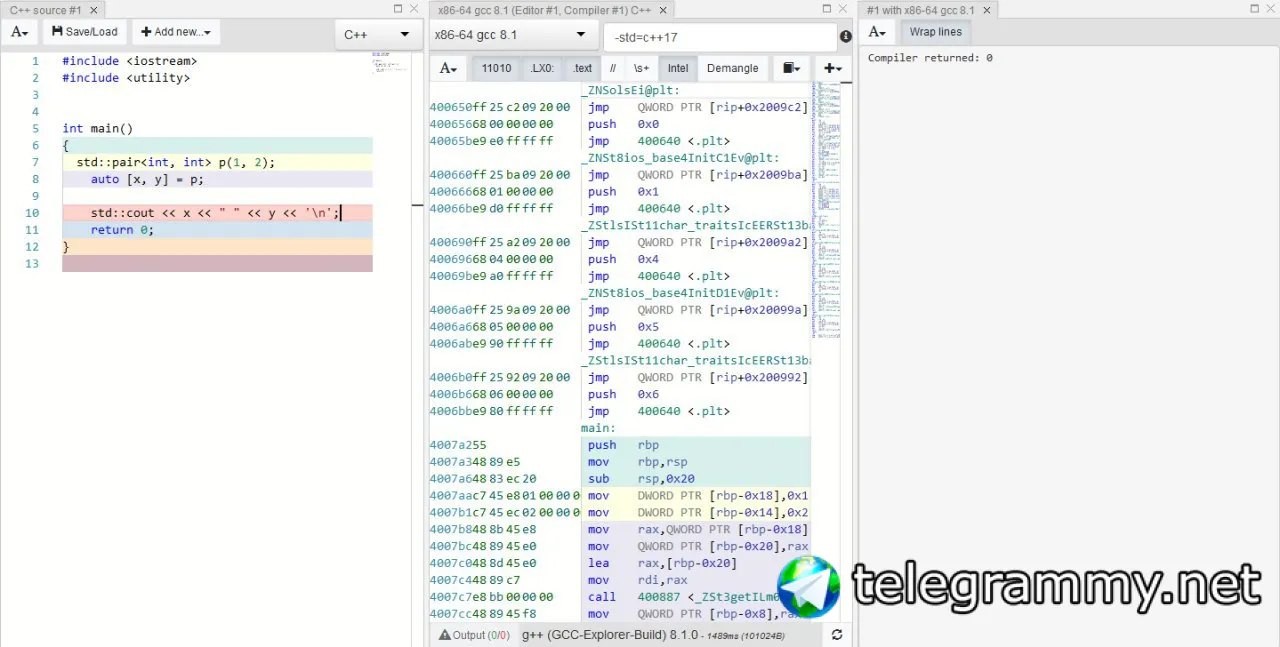The width and height of the screenshot is (1280, 647).
Task: Toggle the Demangle identifiers option
Action: pos(733,68)
